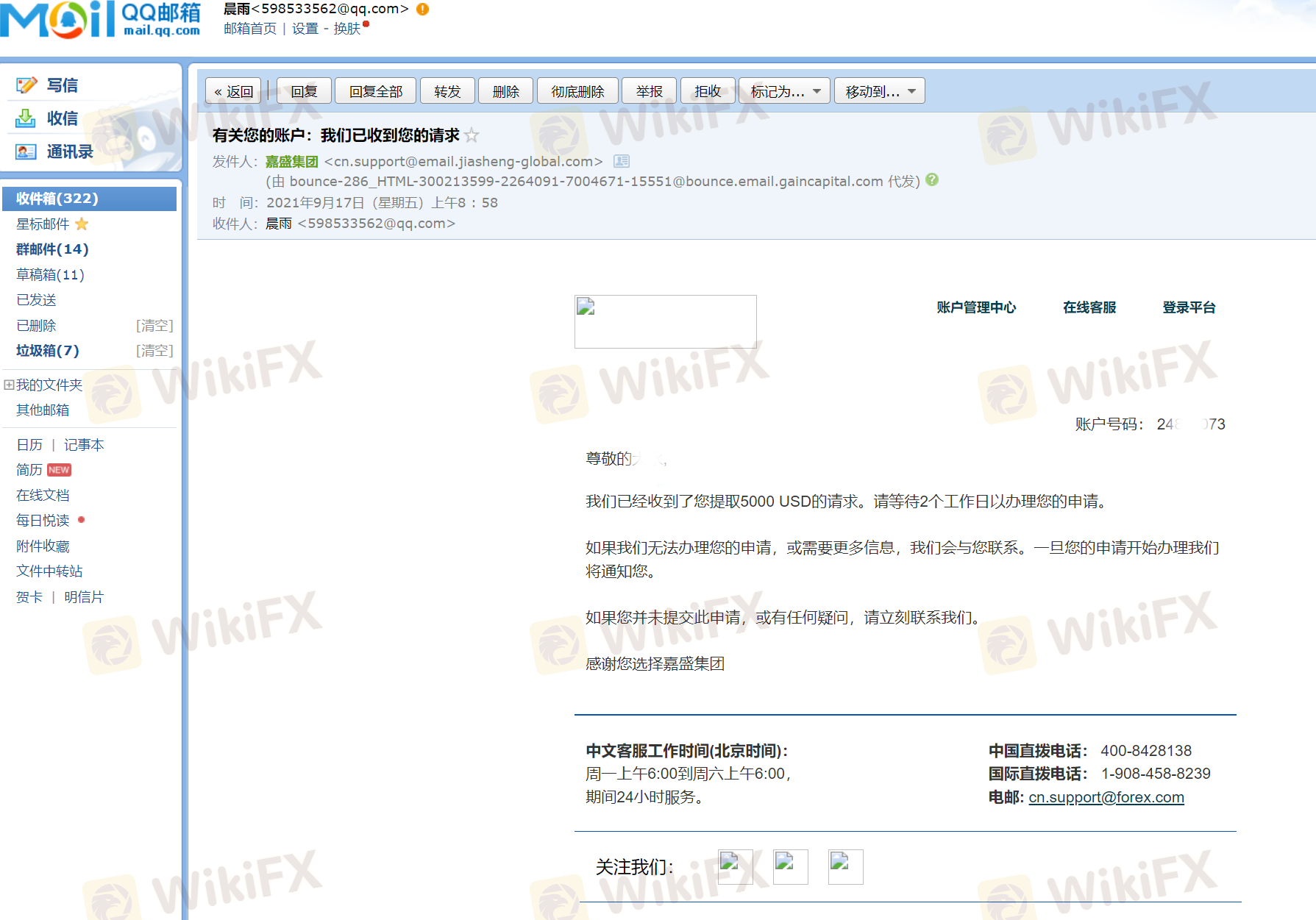Open the 设置 settings link

pyautogui.click(x=305, y=29)
